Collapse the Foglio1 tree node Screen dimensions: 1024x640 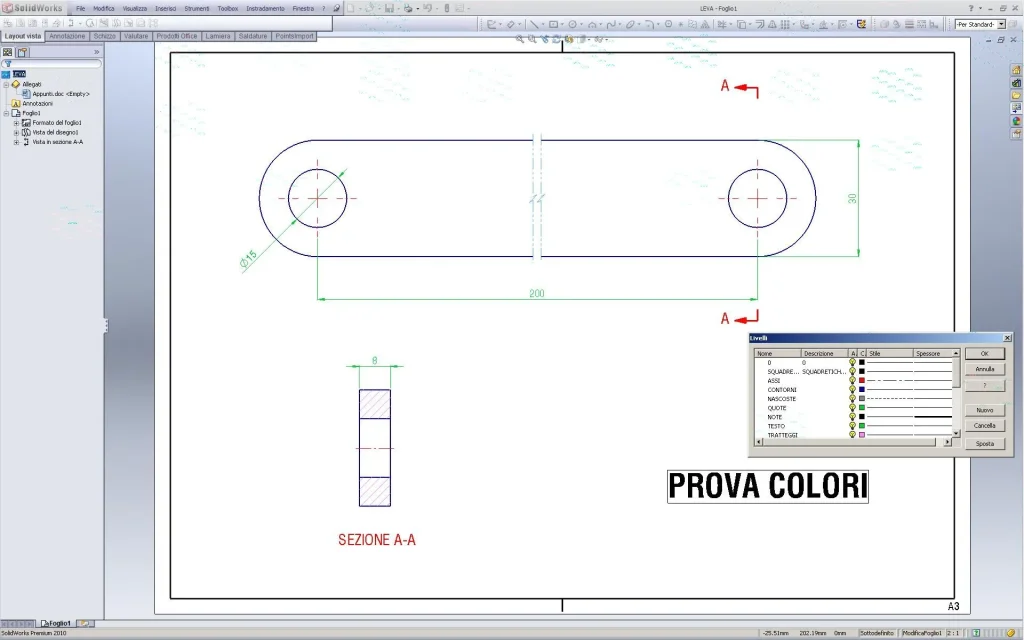pyautogui.click(x=7, y=113)
